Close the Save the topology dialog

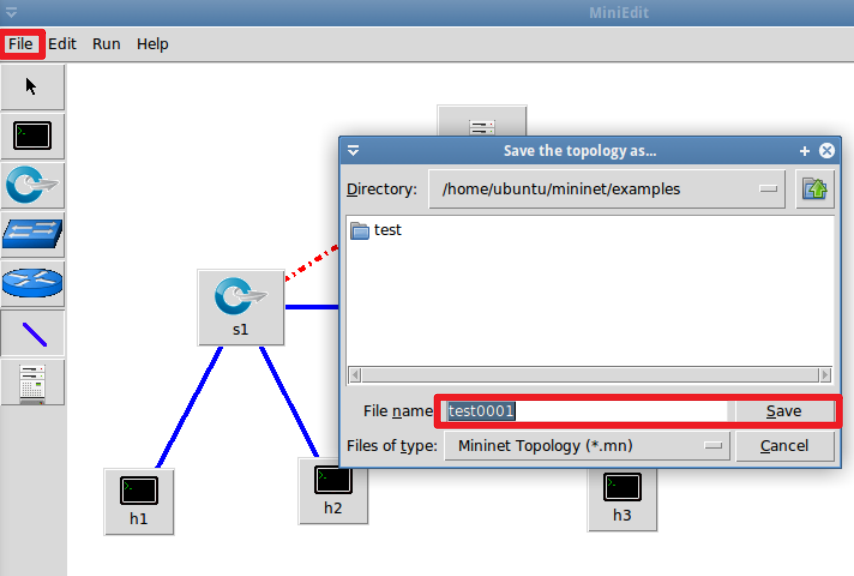point(827,151)
